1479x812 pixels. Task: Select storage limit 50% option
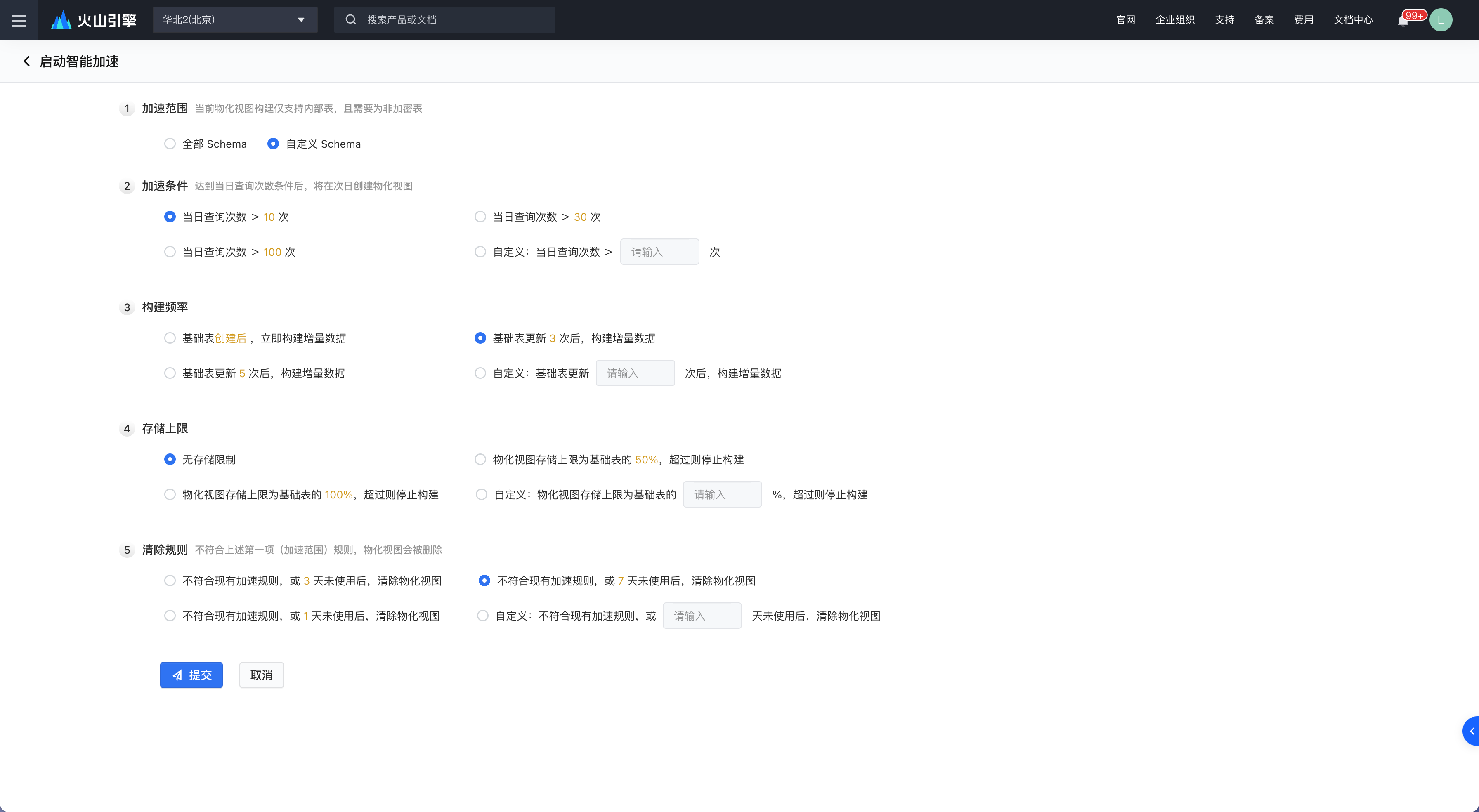tap(481, 459)
